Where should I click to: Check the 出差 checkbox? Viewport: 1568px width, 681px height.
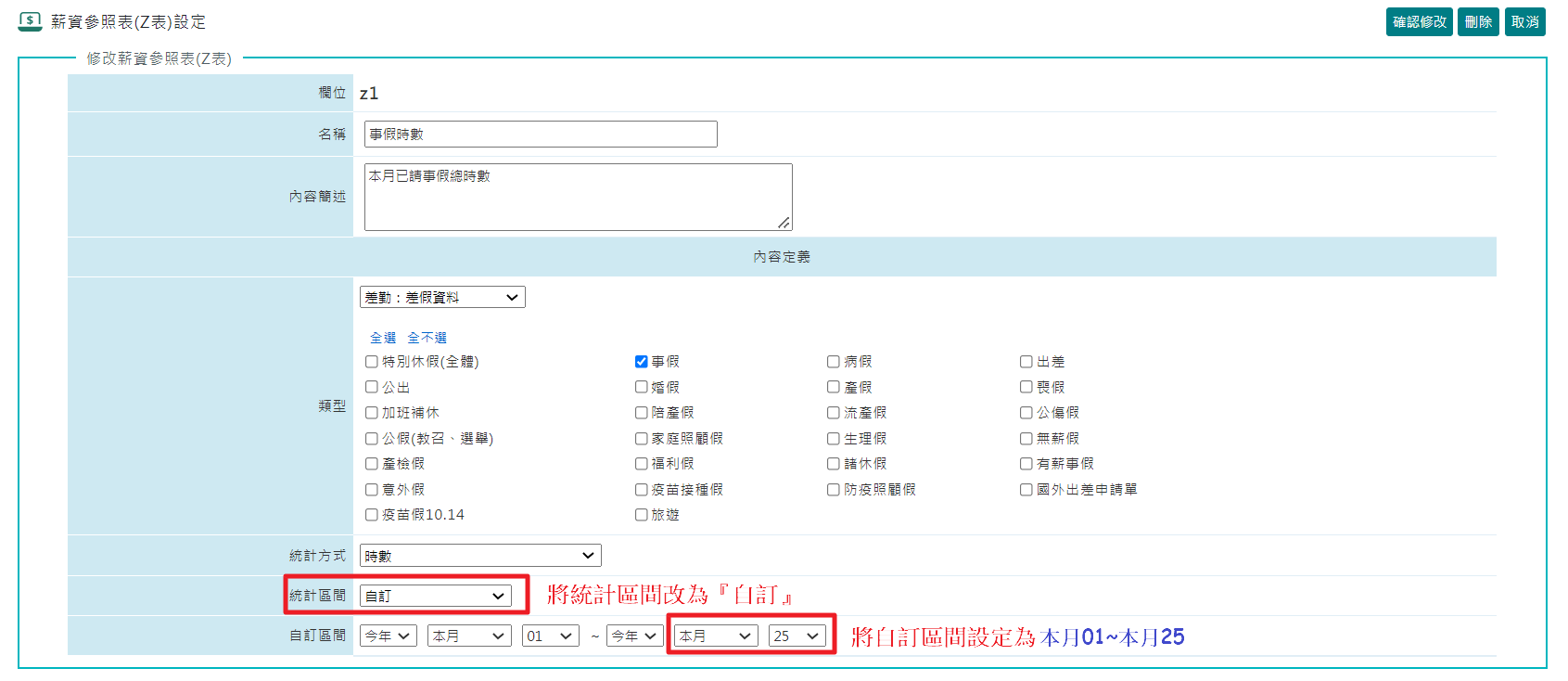(1026, 362)
